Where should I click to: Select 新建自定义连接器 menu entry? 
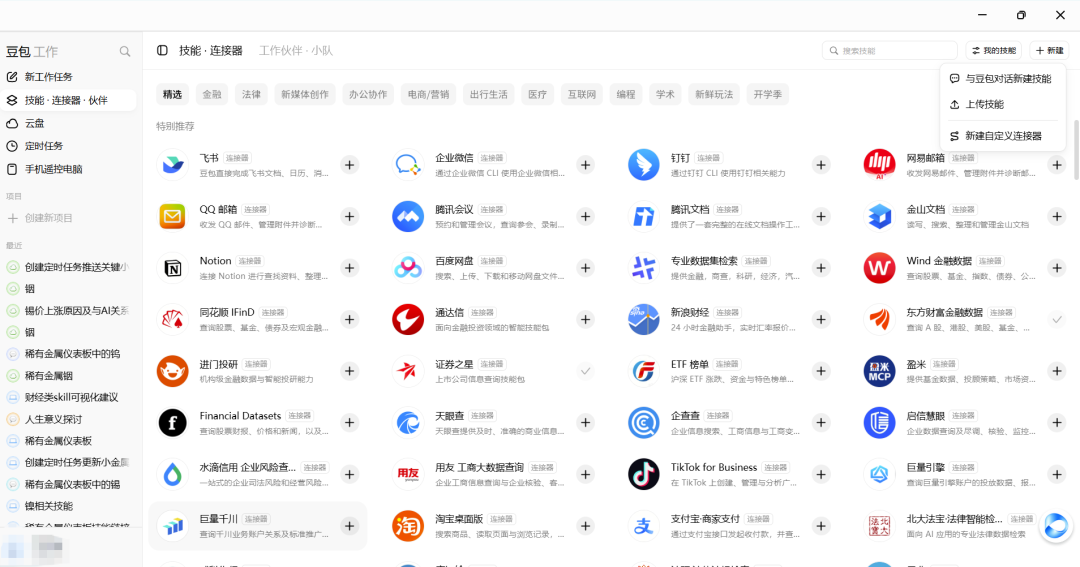[x=1001, y=136]
